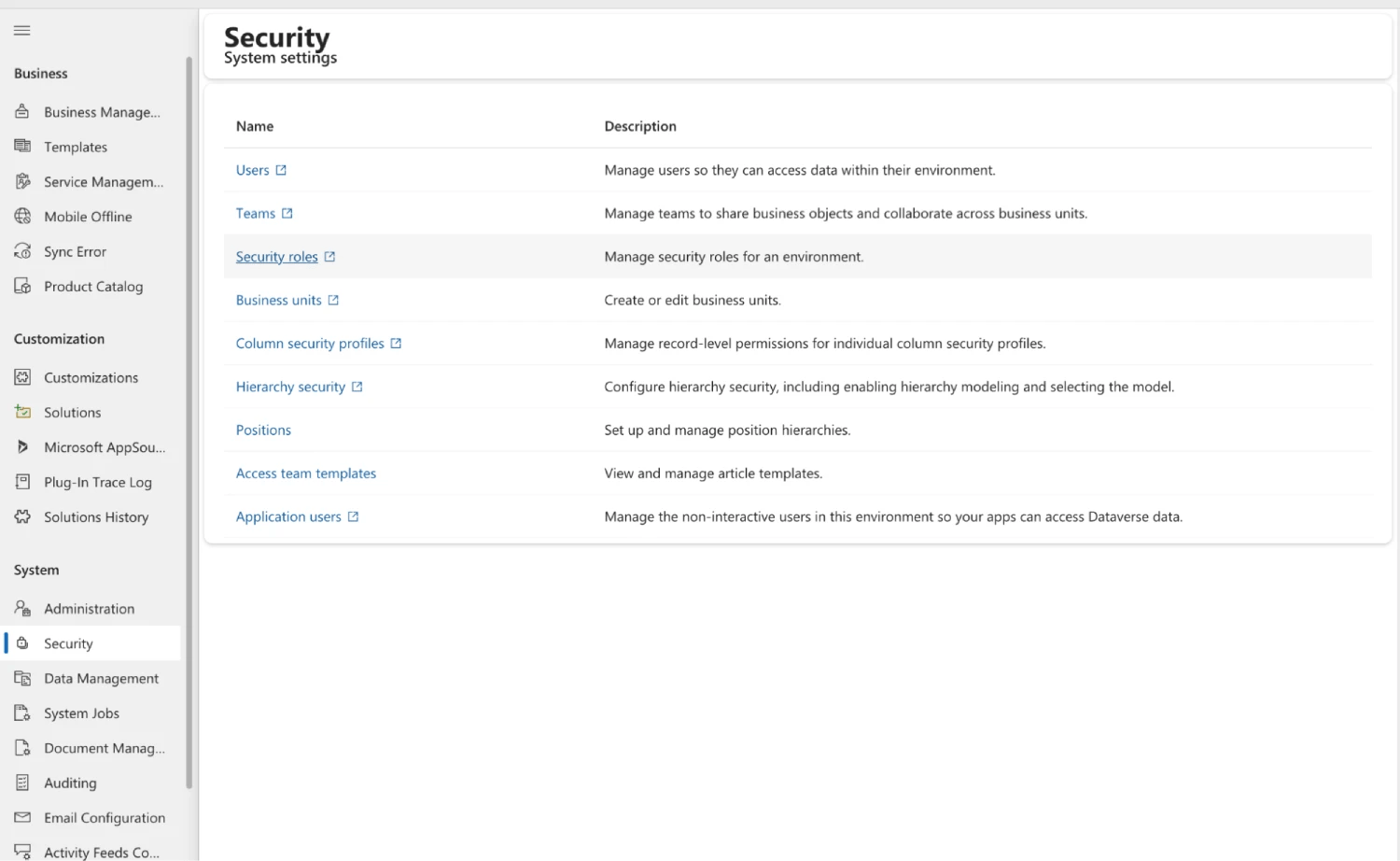Open the Hierarchy security link
This screenshot has width=1400, height=861.
[x=291, y=386]
